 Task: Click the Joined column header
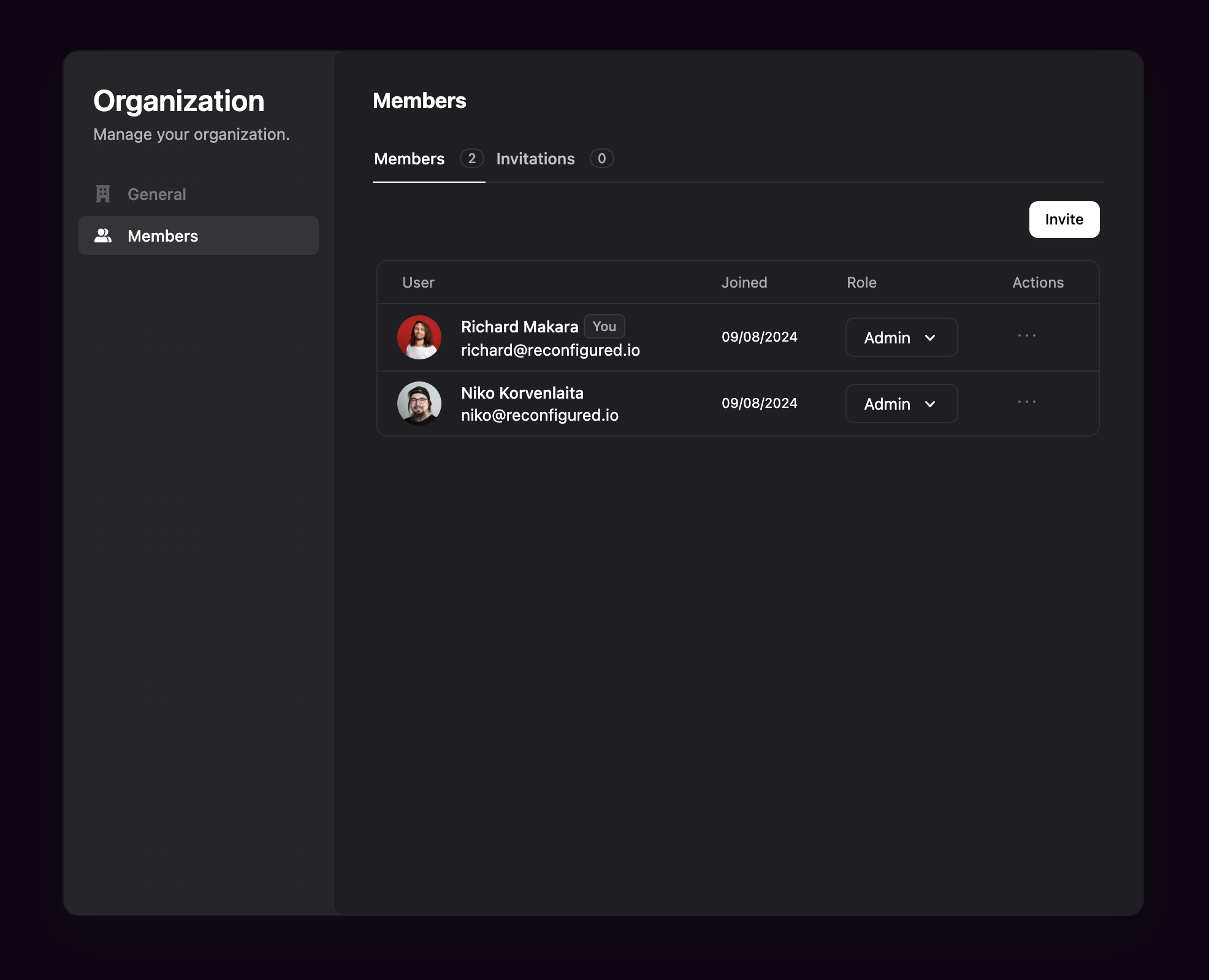coord(744,283)
